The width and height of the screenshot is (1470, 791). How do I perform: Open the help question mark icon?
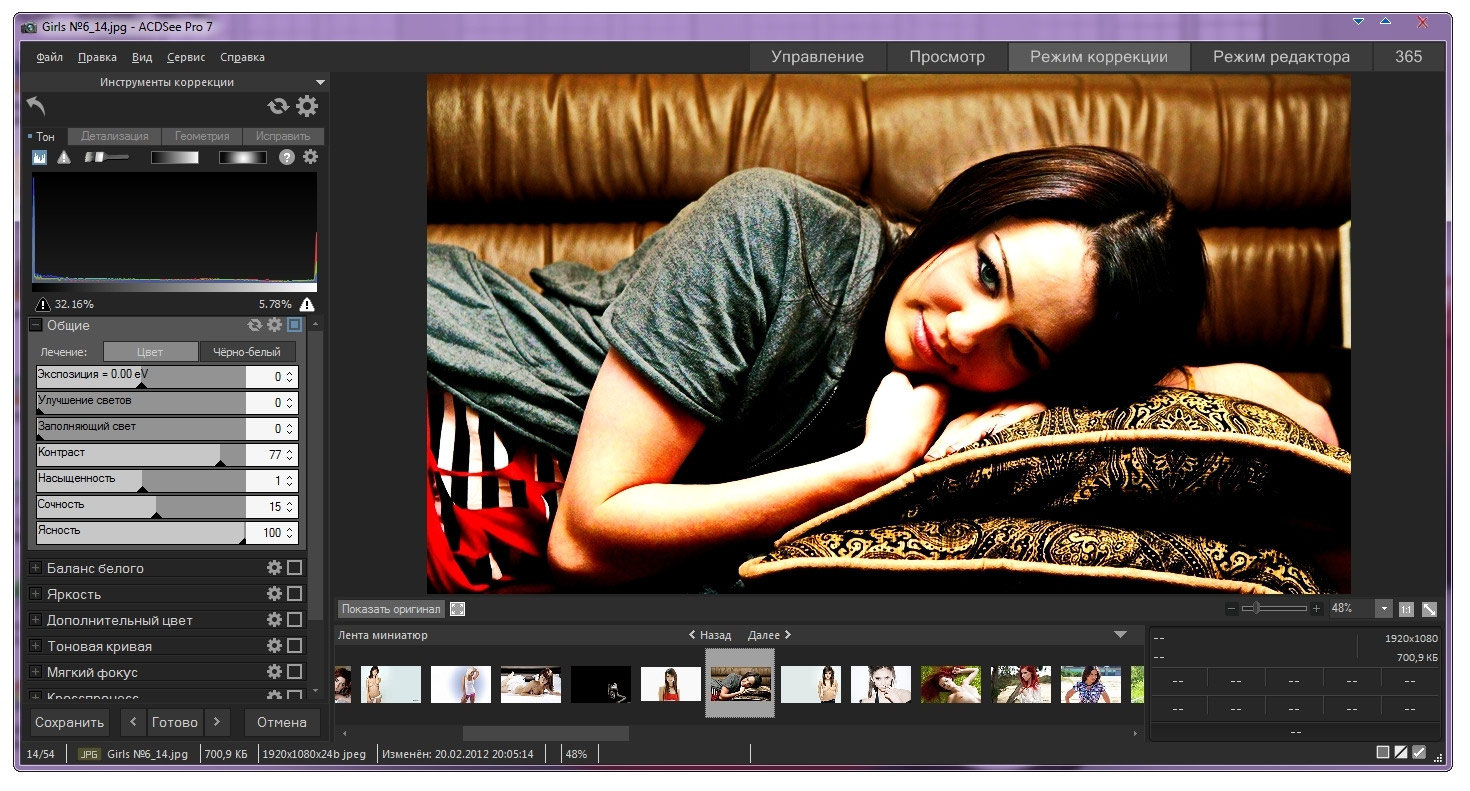(x=287, y=157)
